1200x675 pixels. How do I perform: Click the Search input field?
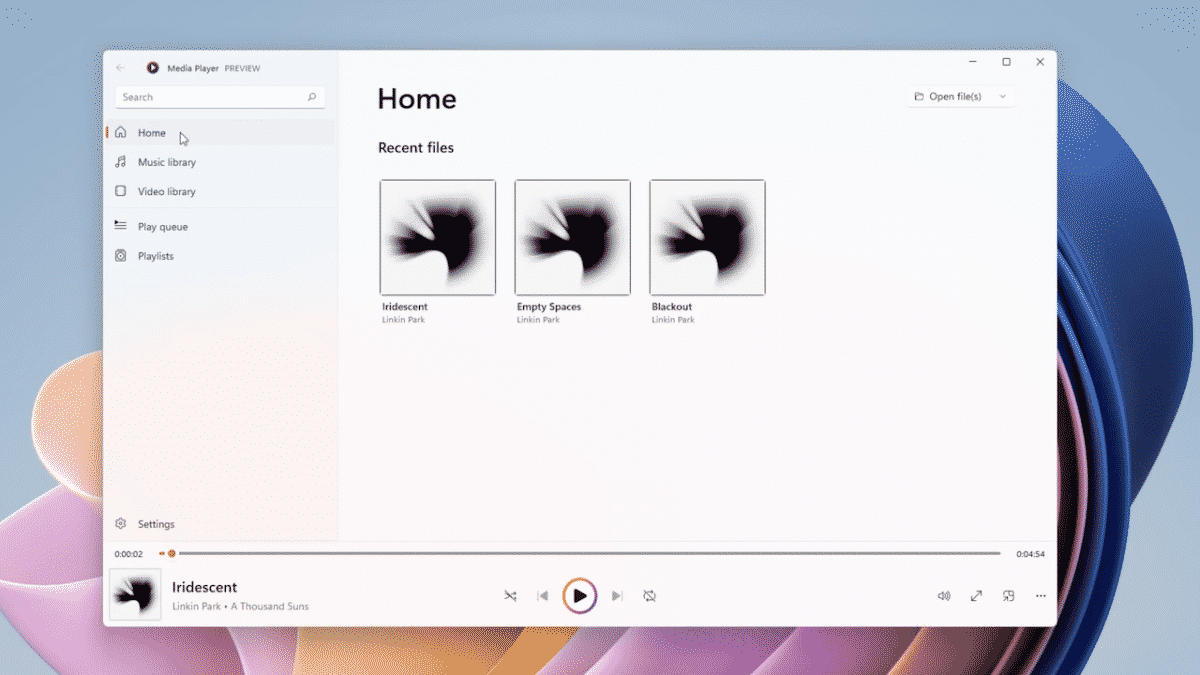[220, 97]
